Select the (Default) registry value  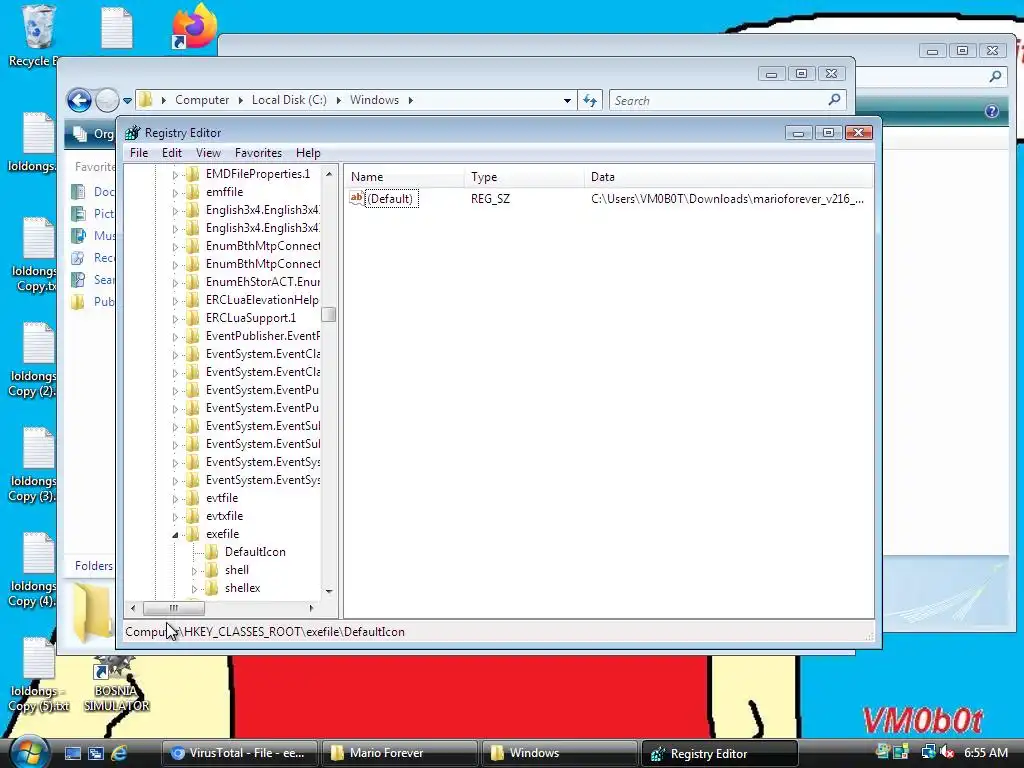click(x=390, y=199)
